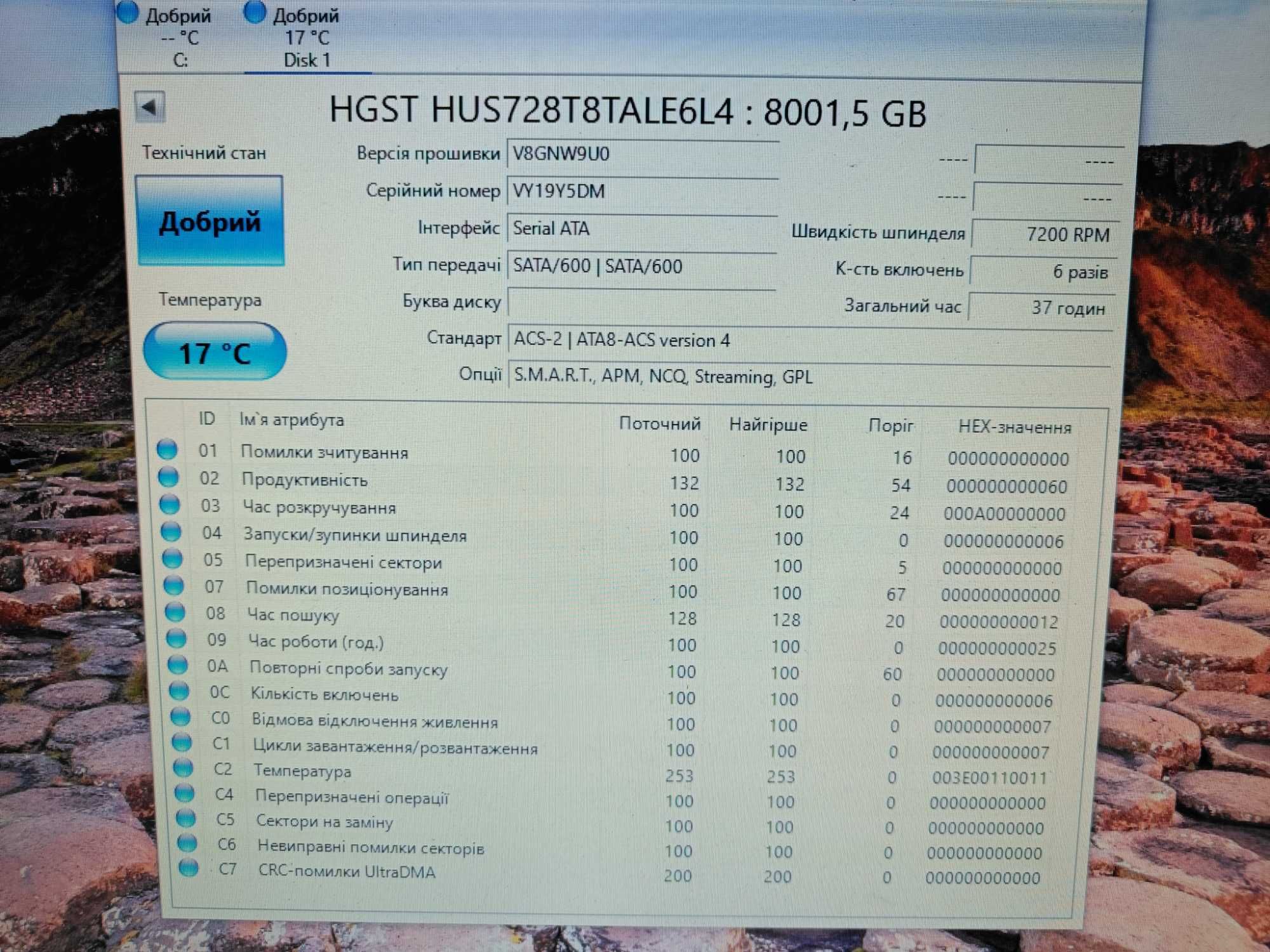Select the 'Час розкручування' attribute name
This screenshot has height=952, width=1270.
tap(319, 508)
